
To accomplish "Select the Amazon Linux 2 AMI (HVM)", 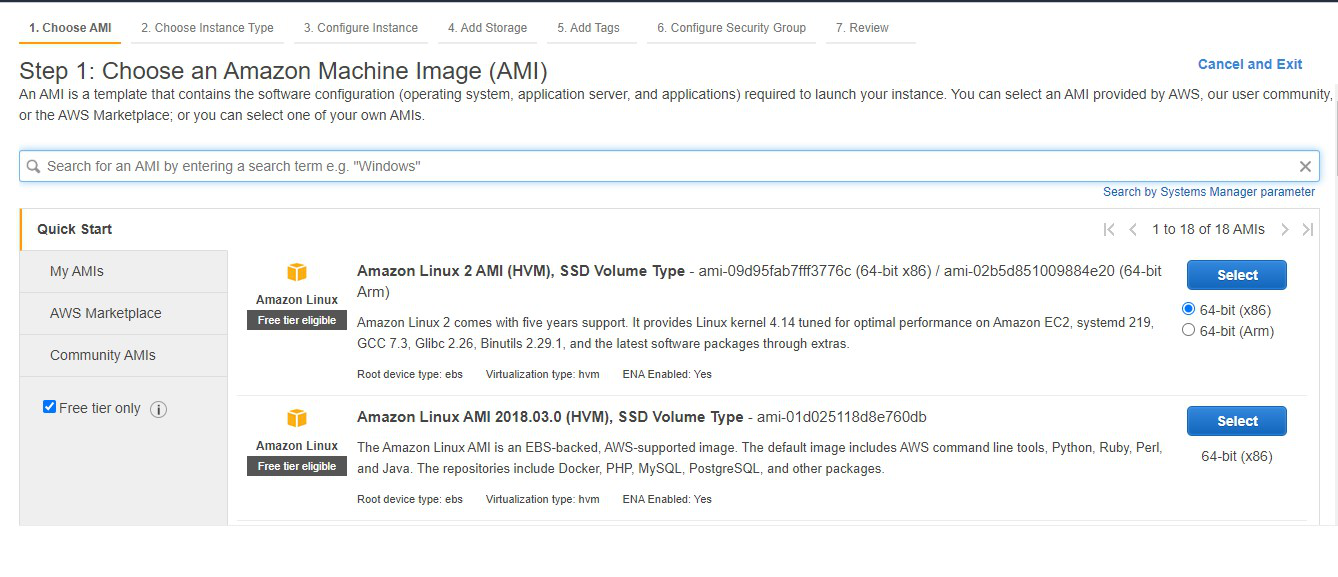I will click(x=1236, y=275).
